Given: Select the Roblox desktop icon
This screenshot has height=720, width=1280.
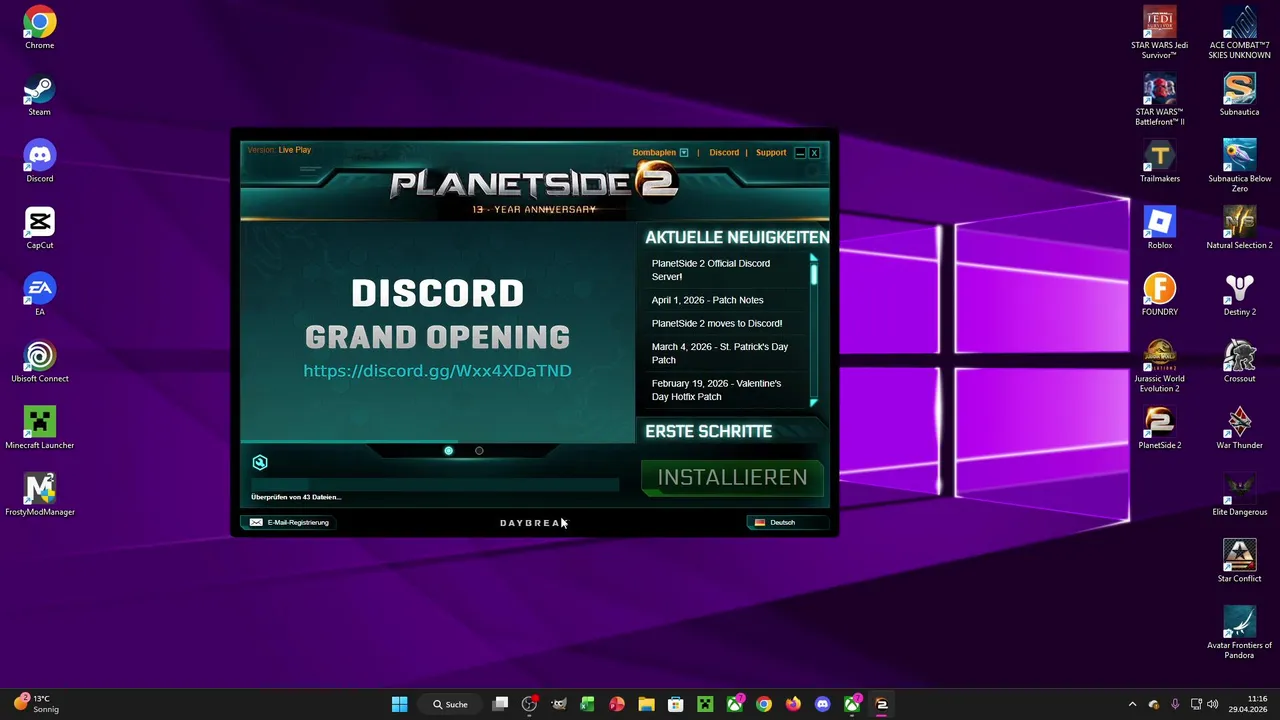Looking at the screenshot, I should pyautogui.click(x=1160, y=228).
